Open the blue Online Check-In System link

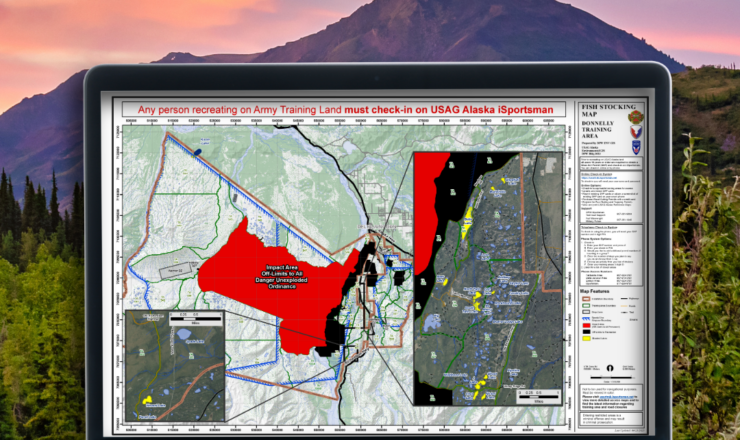[599, 178]
